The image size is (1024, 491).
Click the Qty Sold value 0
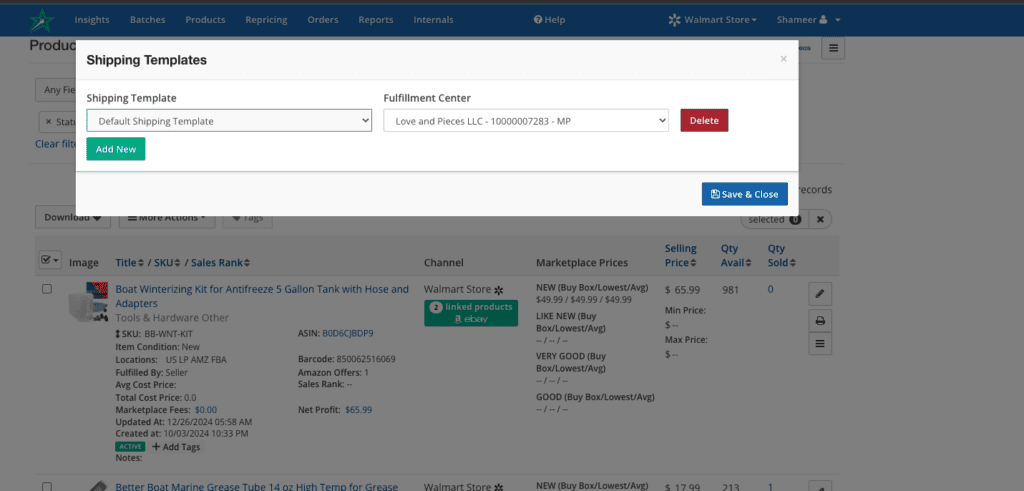tap(771, 289)
